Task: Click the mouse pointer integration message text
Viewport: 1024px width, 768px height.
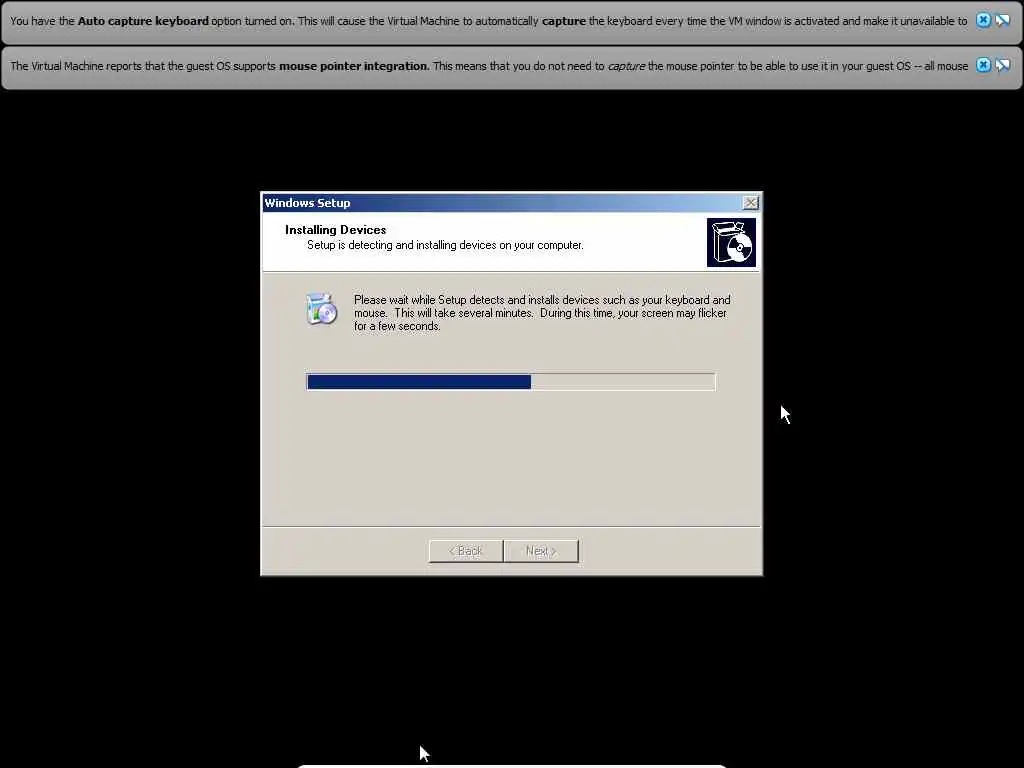Action: [x=488, y=66]
